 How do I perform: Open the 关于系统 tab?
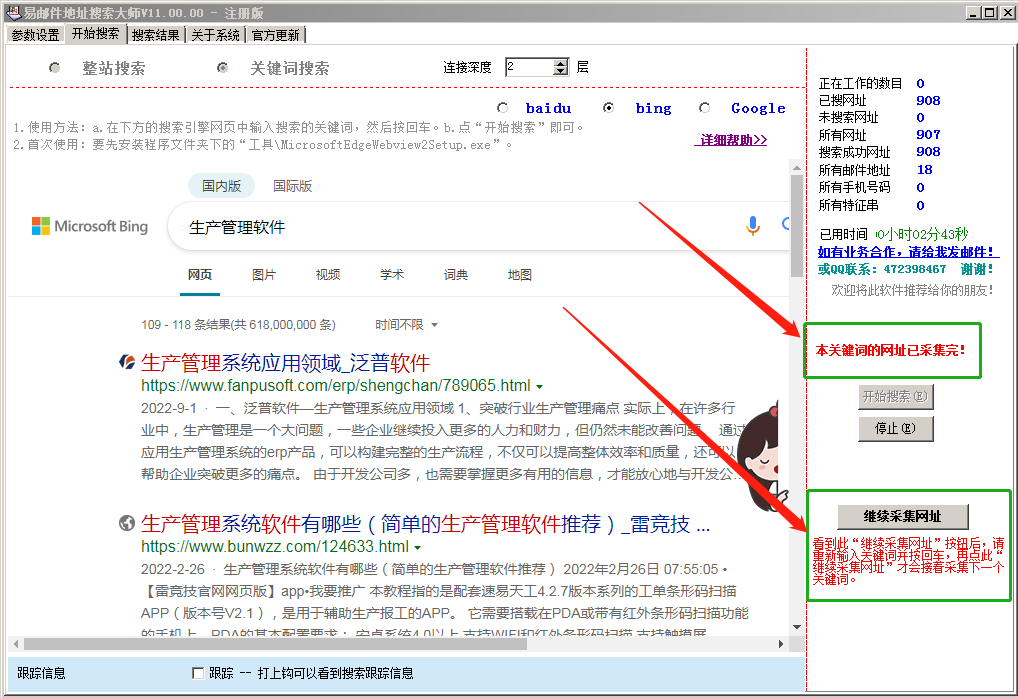pos(215,35)
